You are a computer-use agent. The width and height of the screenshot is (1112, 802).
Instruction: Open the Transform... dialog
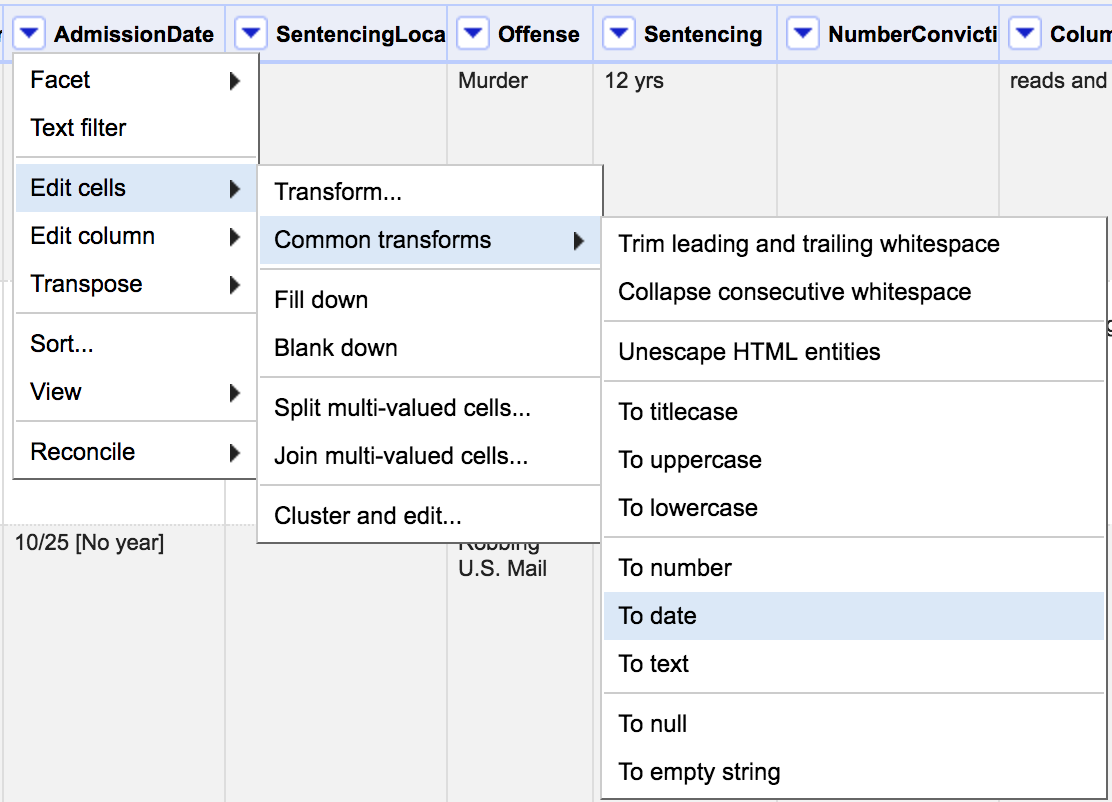[x=338, y=192]
